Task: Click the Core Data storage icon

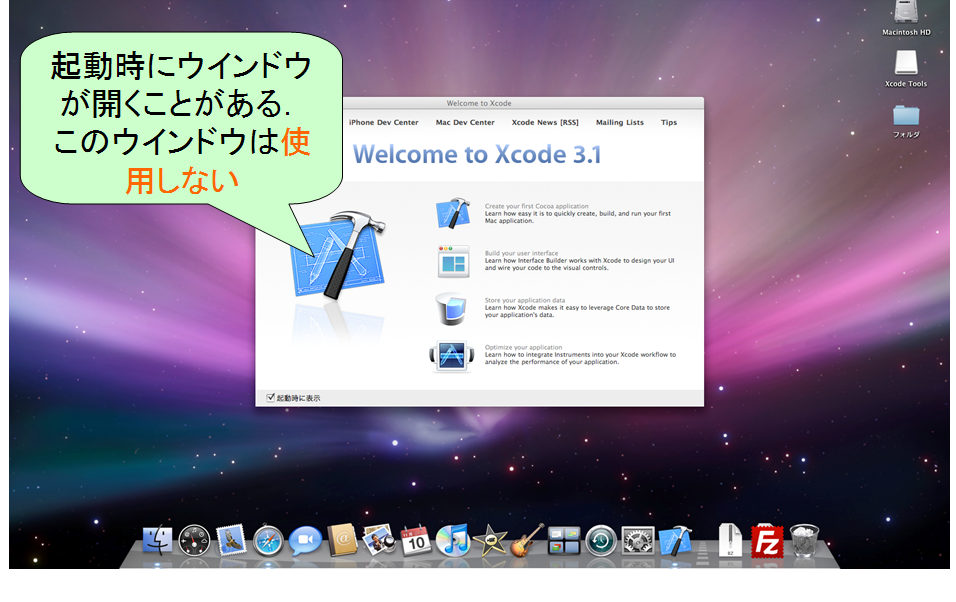Action: tap(452, 308)
